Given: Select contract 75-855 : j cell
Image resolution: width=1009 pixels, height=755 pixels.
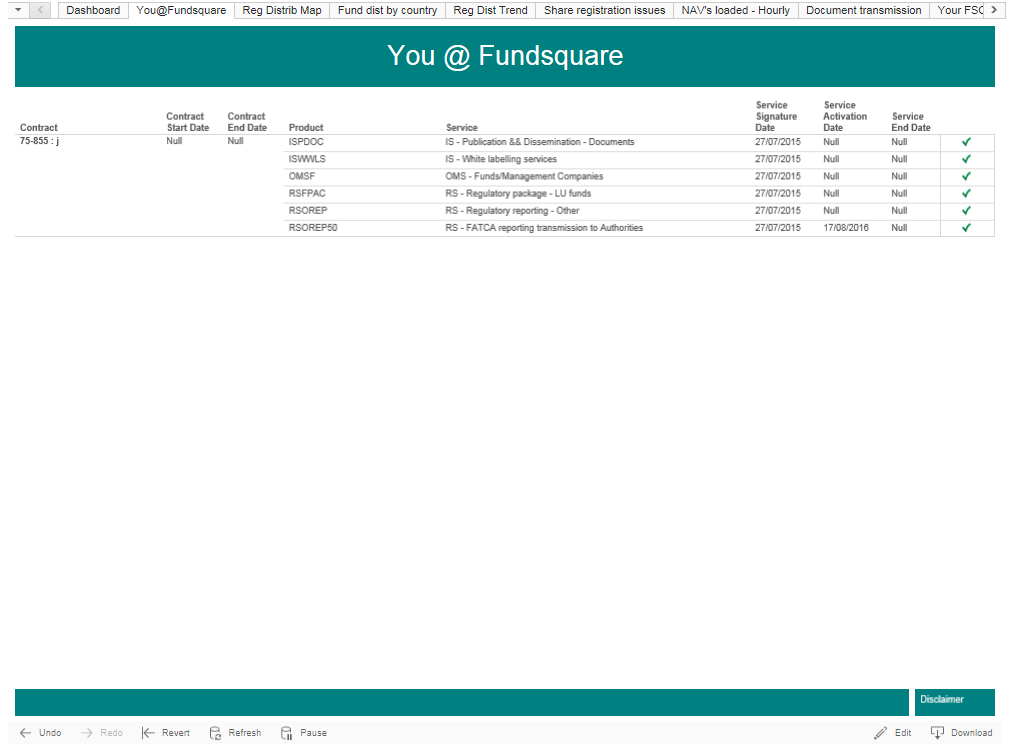Looking at the screenshot, I should pyautogui.click(x=40, y=142).
